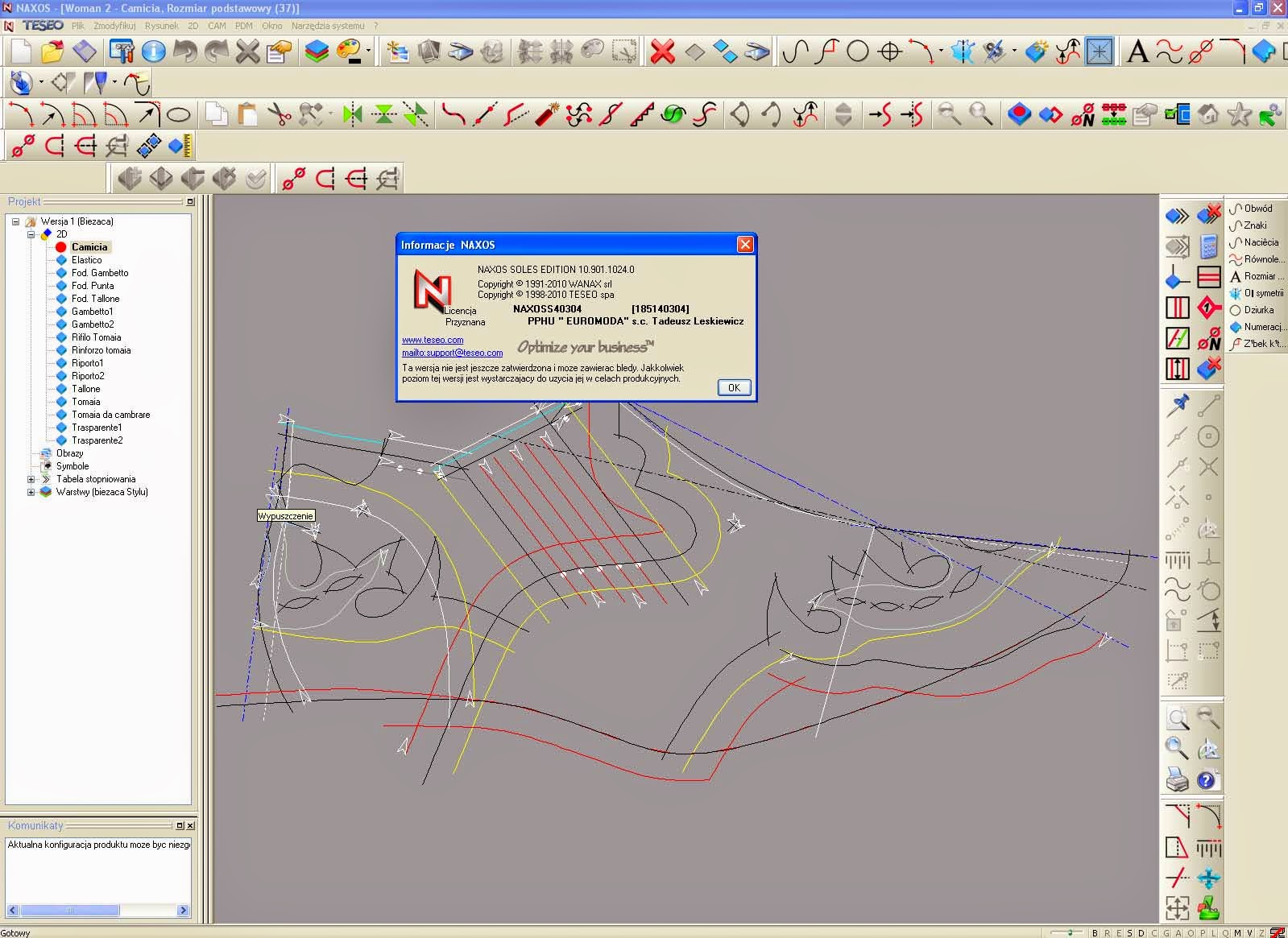
Task: Click the large red X toolbar icon
Action: [662, 52]
